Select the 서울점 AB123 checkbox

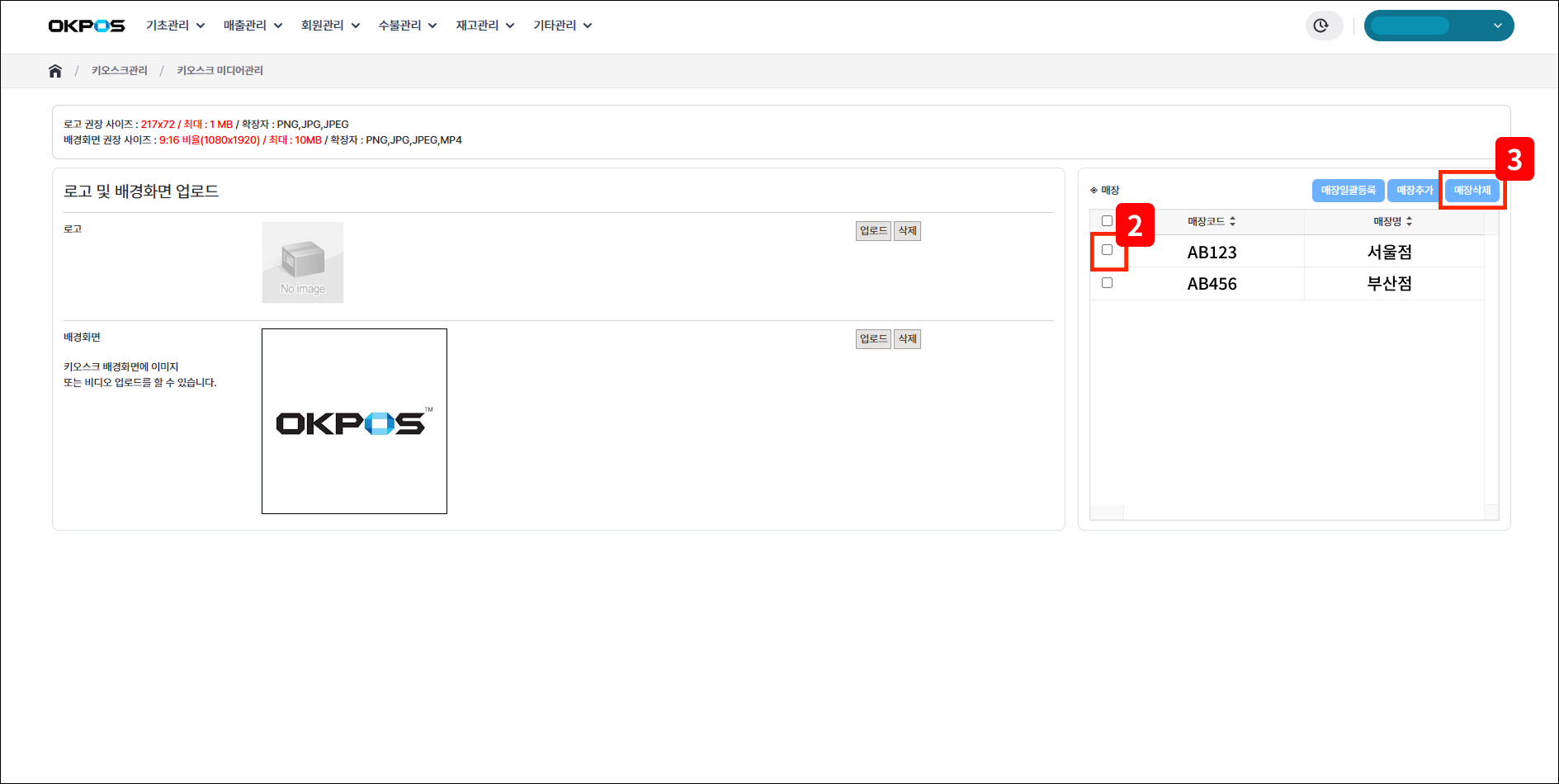[1107, 250]
